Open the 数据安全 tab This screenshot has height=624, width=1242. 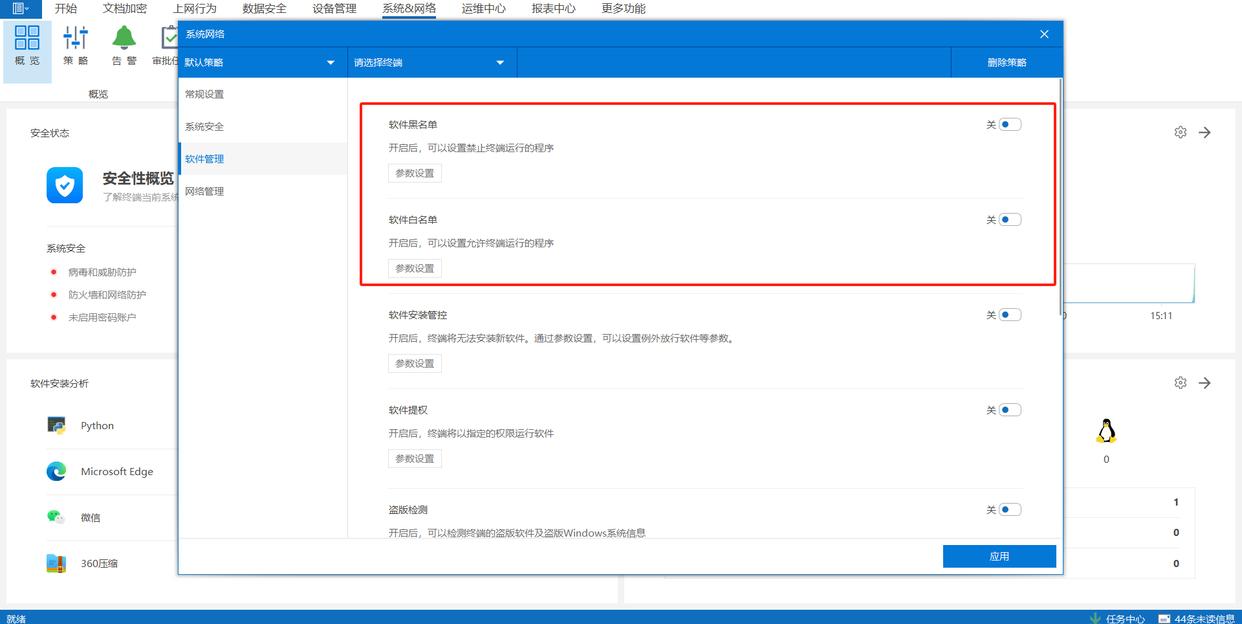(x=264, y=8)
